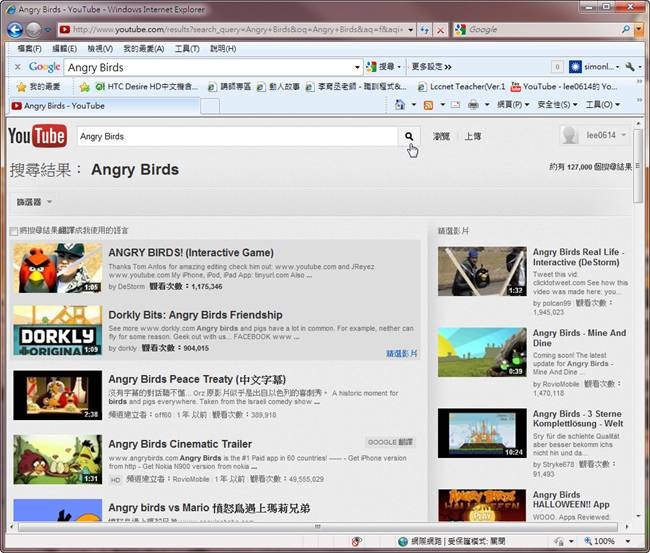Click the YouTube favicon in address bar
The image size is (650, 553).
pos(65,29)
